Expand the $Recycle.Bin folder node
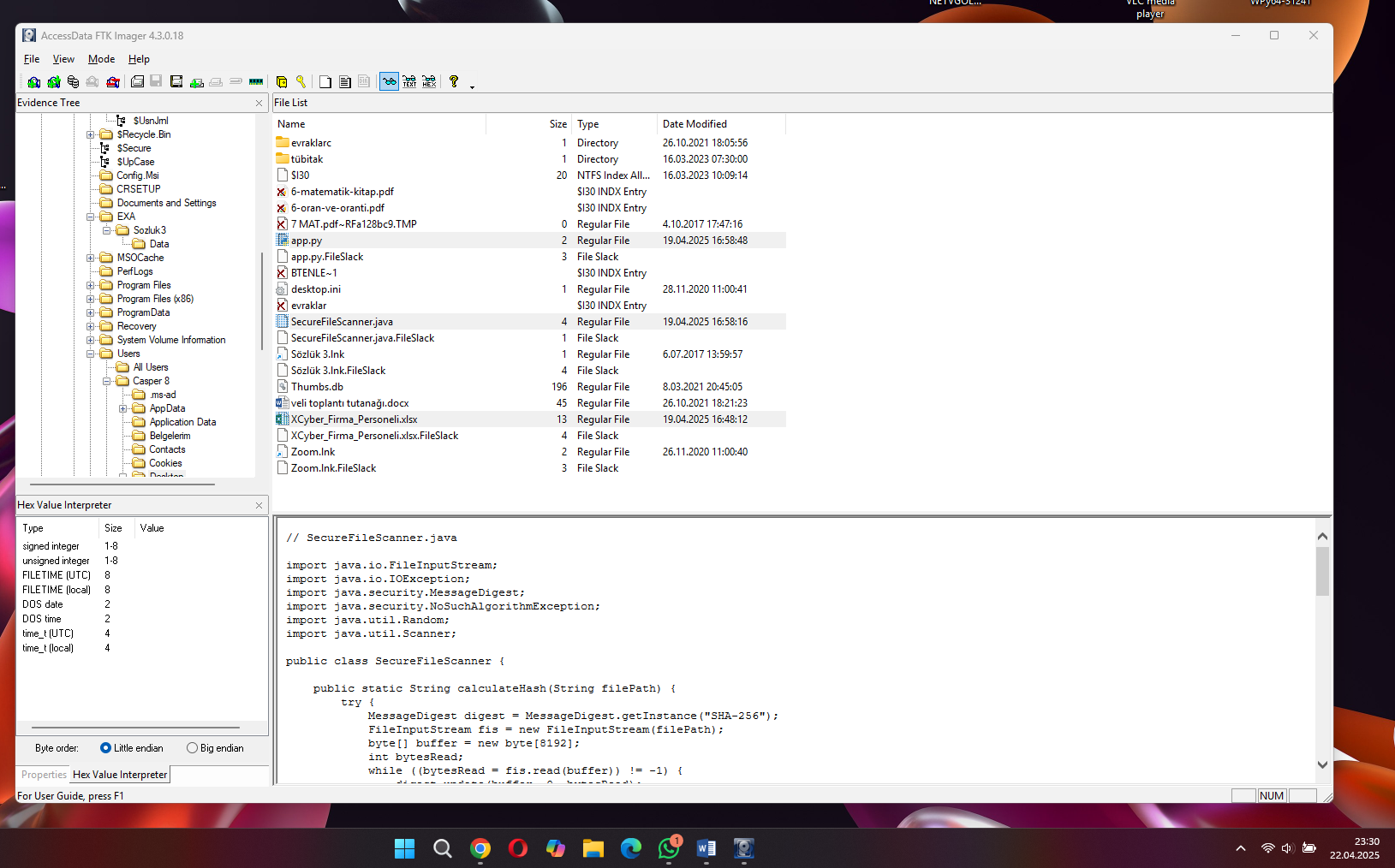1395x868 pixels. click(x=90, y=134)
